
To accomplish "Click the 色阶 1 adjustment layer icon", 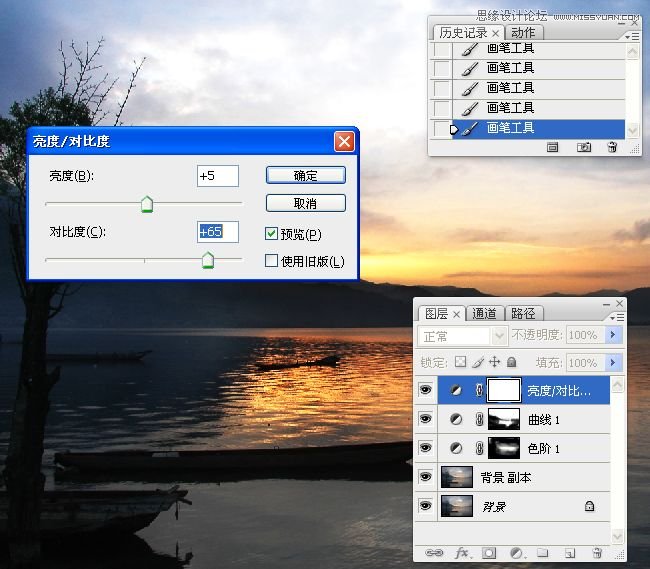I will coord(456,448).
